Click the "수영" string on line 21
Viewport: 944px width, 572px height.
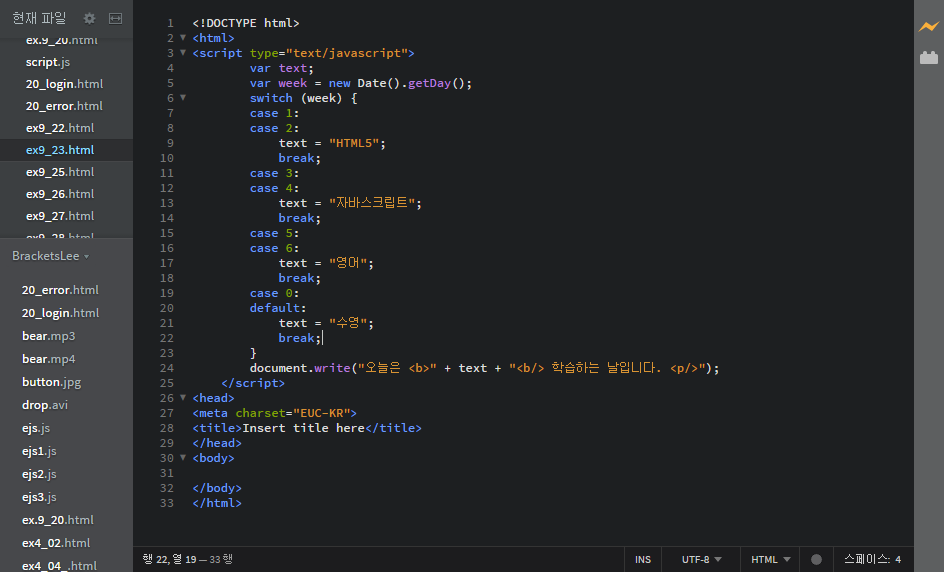click(x=348, y=323)
